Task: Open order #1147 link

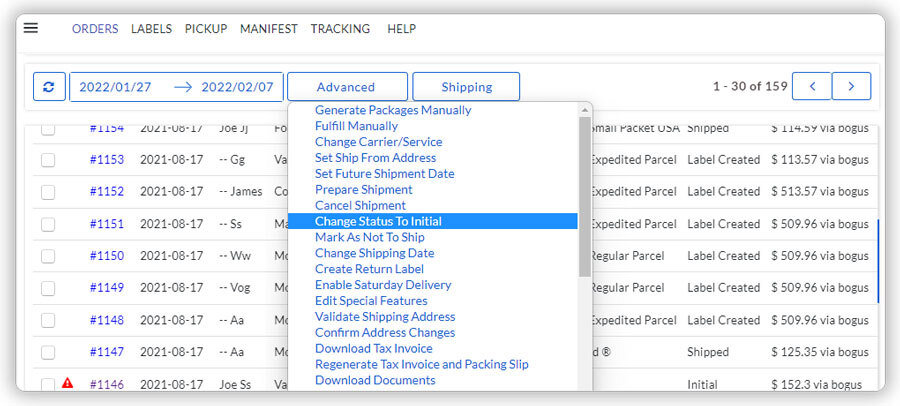Action: click(106, 352)
